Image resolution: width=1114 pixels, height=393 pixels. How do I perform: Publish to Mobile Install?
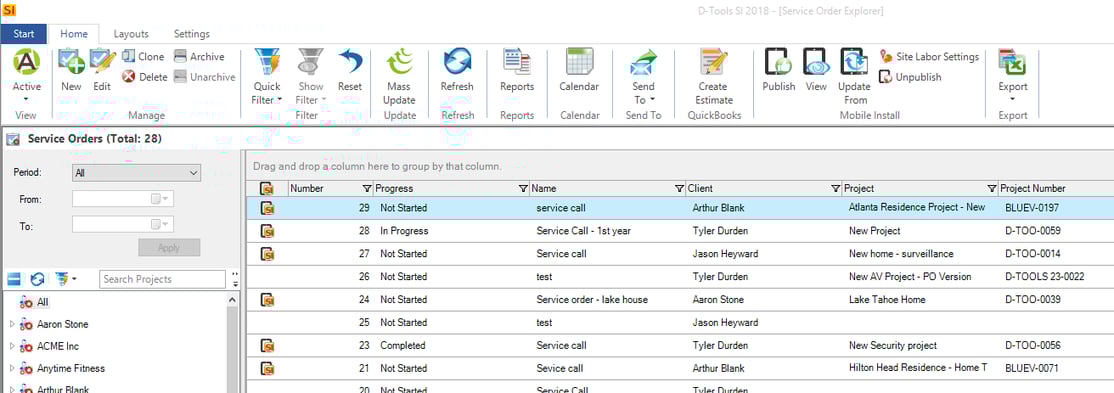[x=779, y=71]
